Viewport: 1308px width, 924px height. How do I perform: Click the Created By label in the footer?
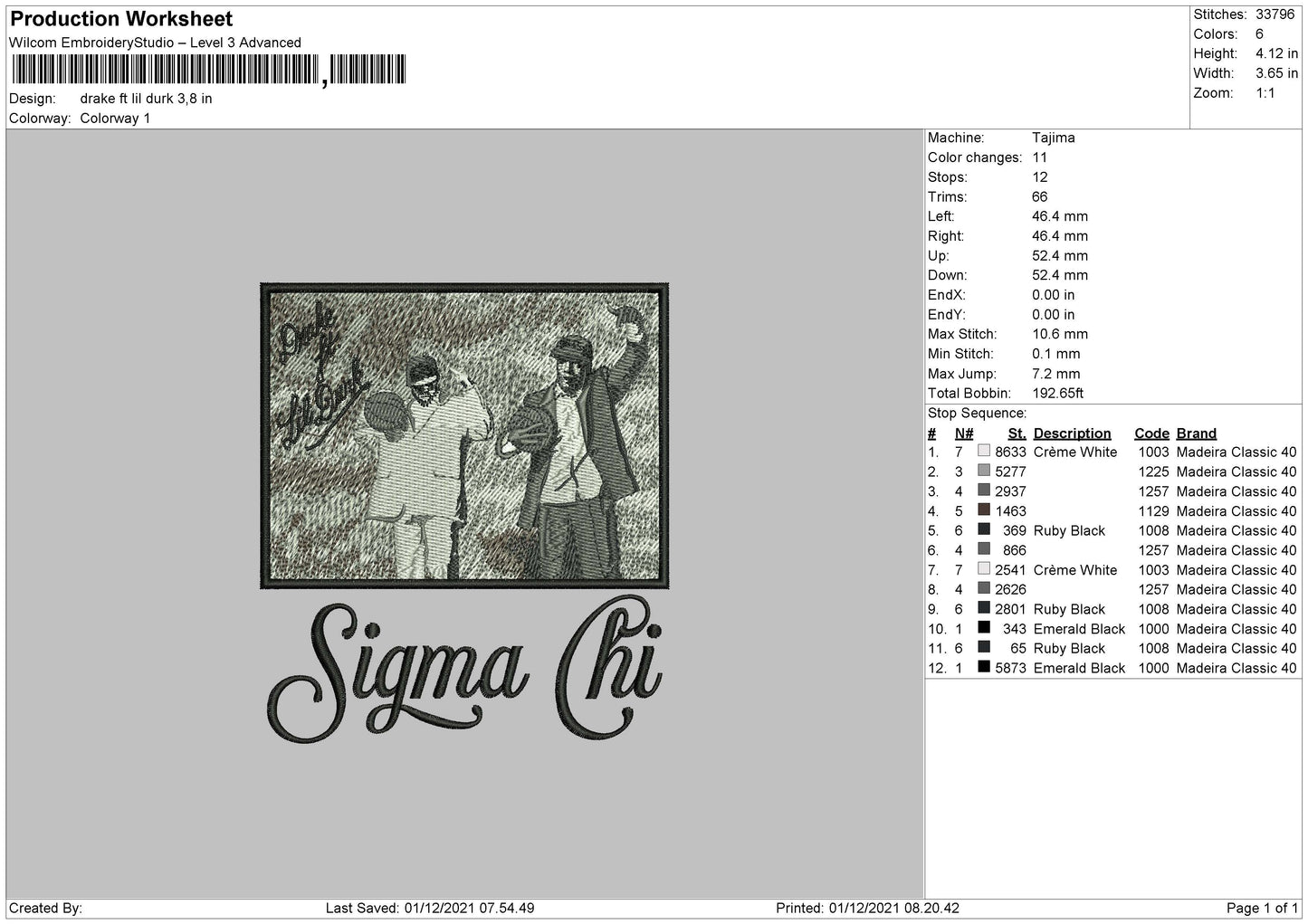coord(46,908)
